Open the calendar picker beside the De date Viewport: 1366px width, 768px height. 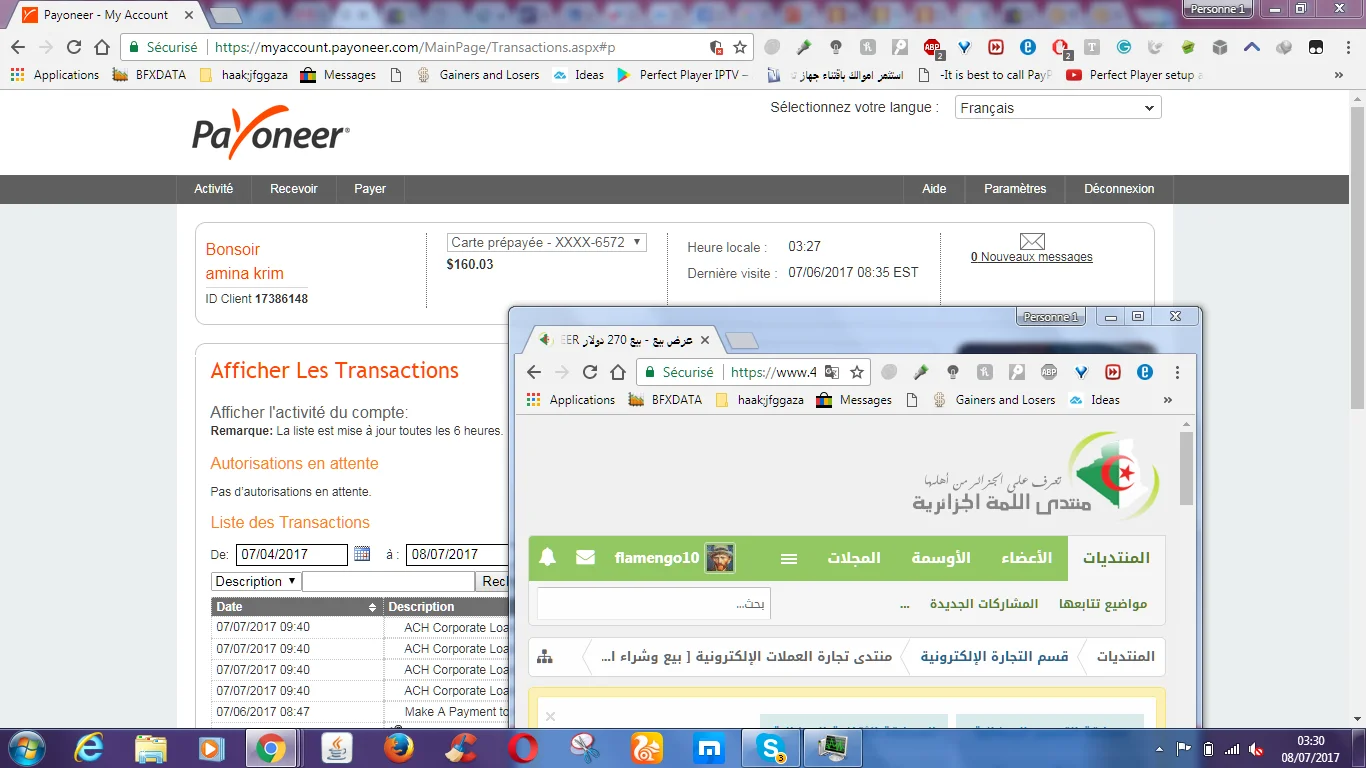pos(362,554)
